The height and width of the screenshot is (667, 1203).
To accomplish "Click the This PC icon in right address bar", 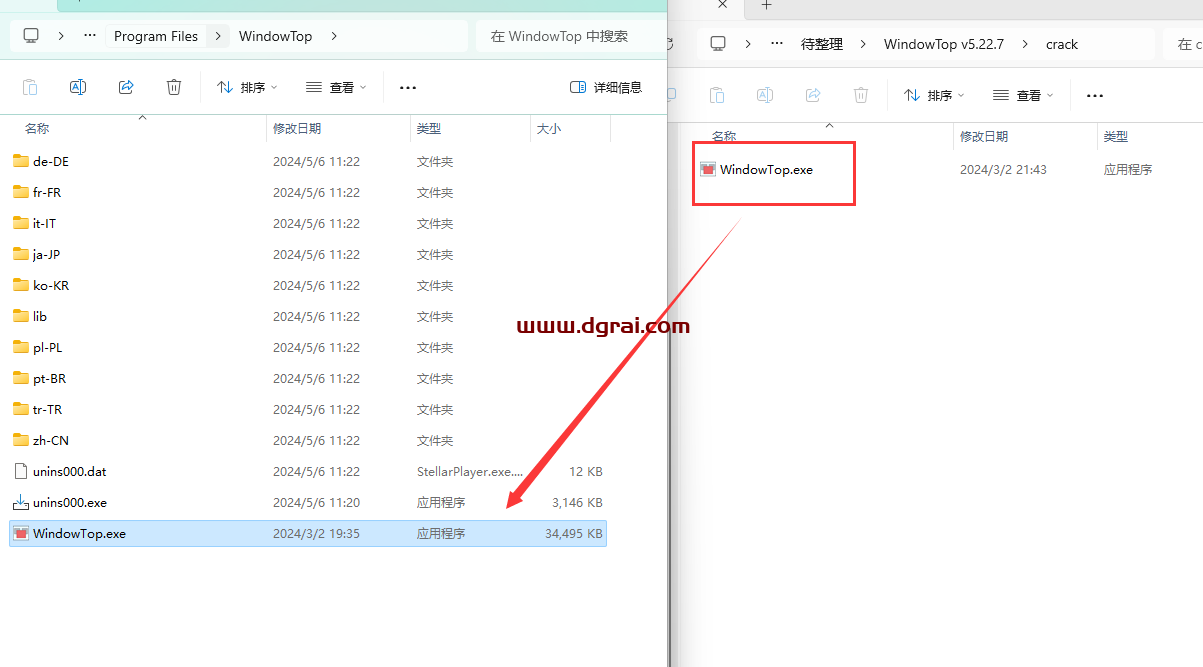I will pyautogui.click(x=718, y=44).
